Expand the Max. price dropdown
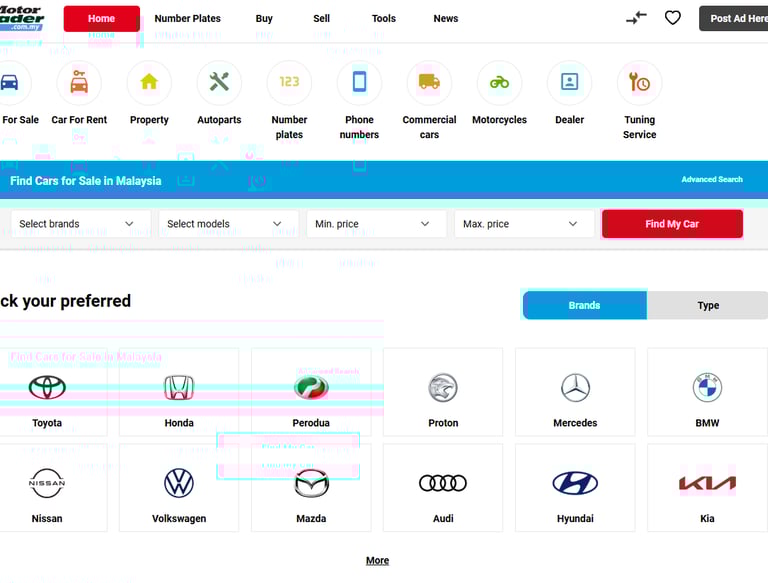 (525, 224)
